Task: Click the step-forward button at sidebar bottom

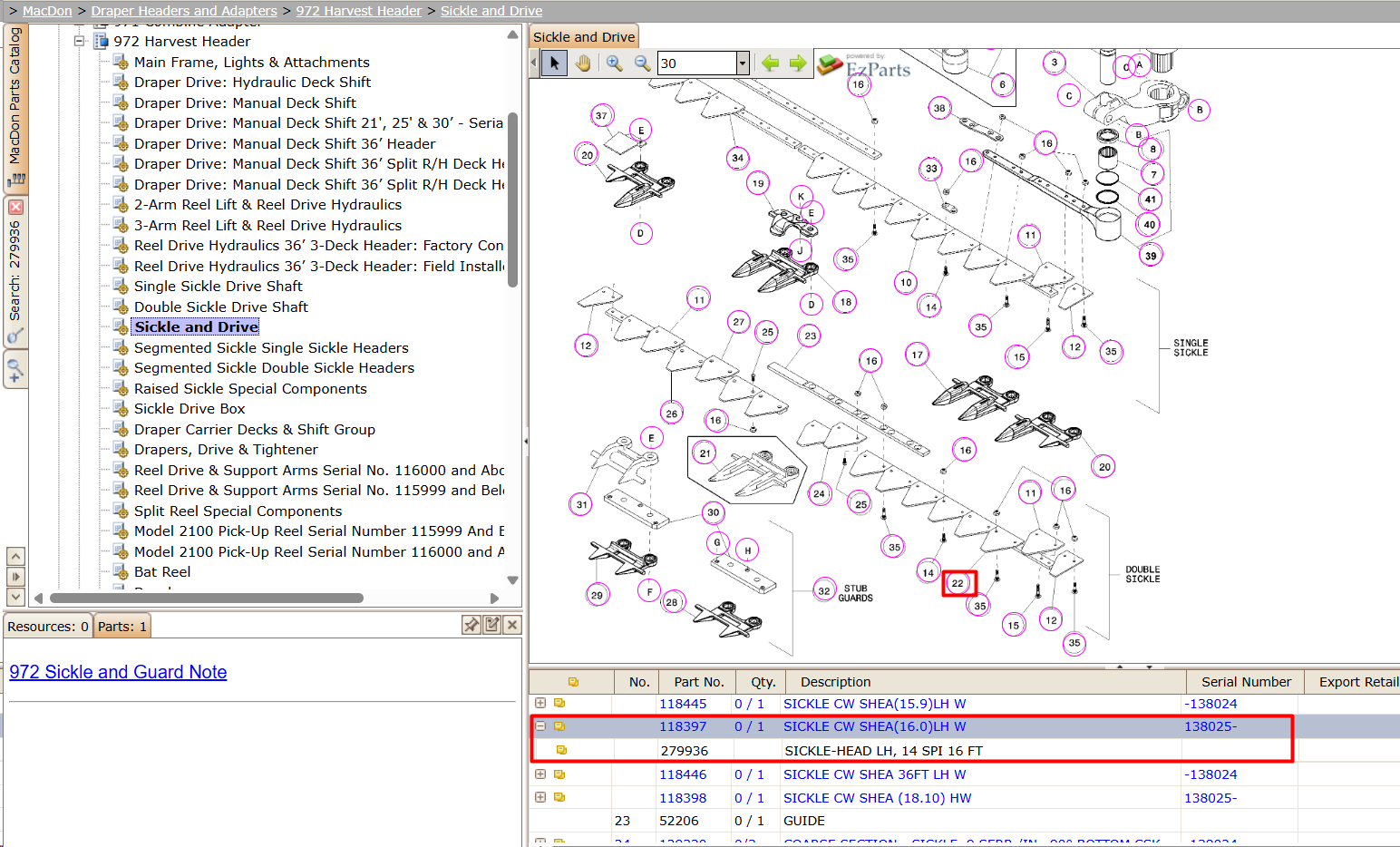Action: point(15,576)
